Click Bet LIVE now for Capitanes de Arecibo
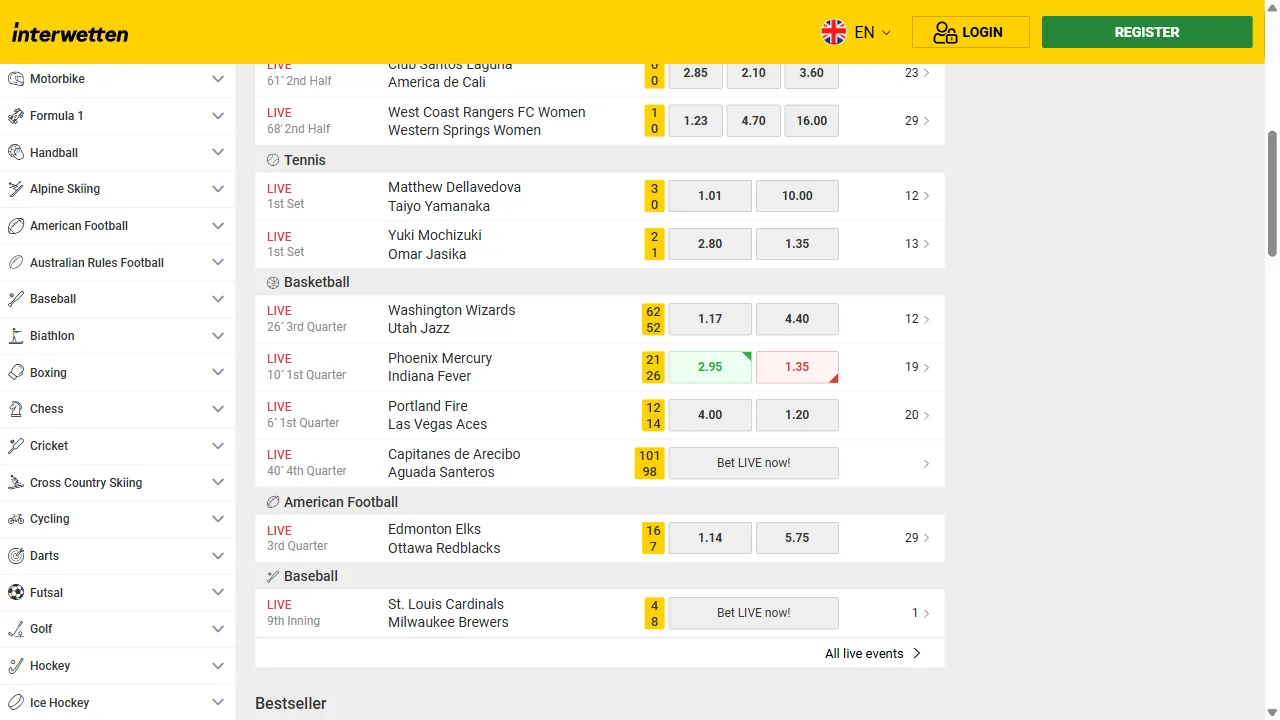Screen dimensions: 1280x720 (753, 463)
